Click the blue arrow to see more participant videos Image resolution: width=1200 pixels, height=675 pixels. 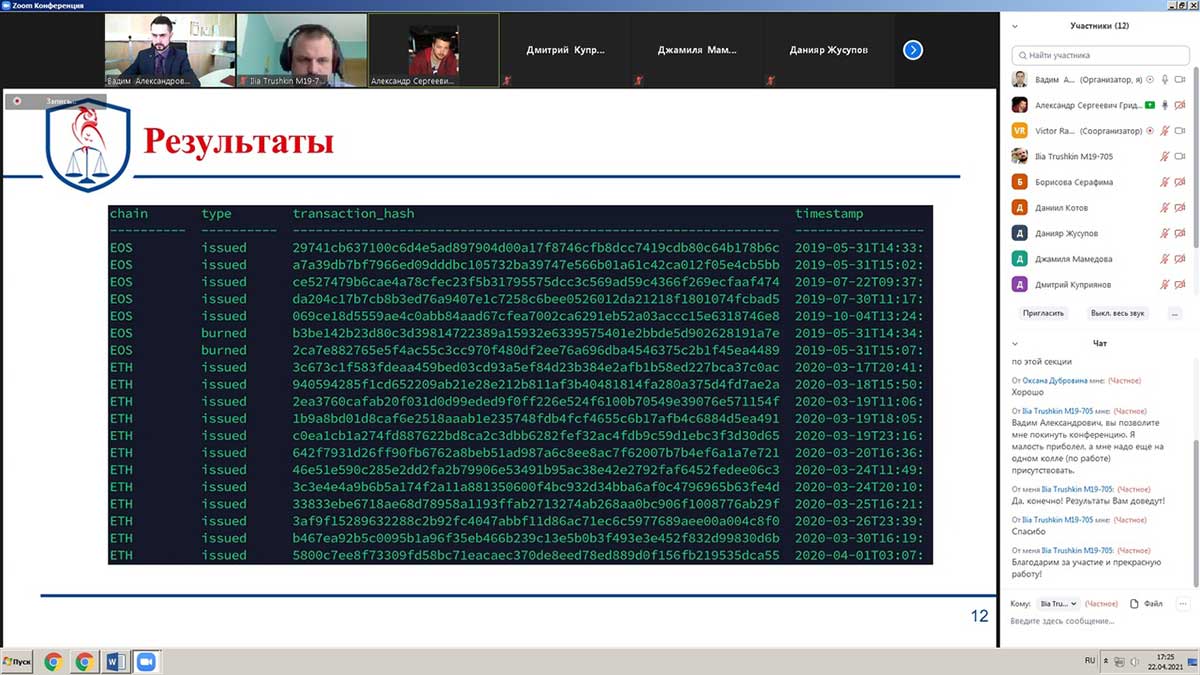coord(912,50)
